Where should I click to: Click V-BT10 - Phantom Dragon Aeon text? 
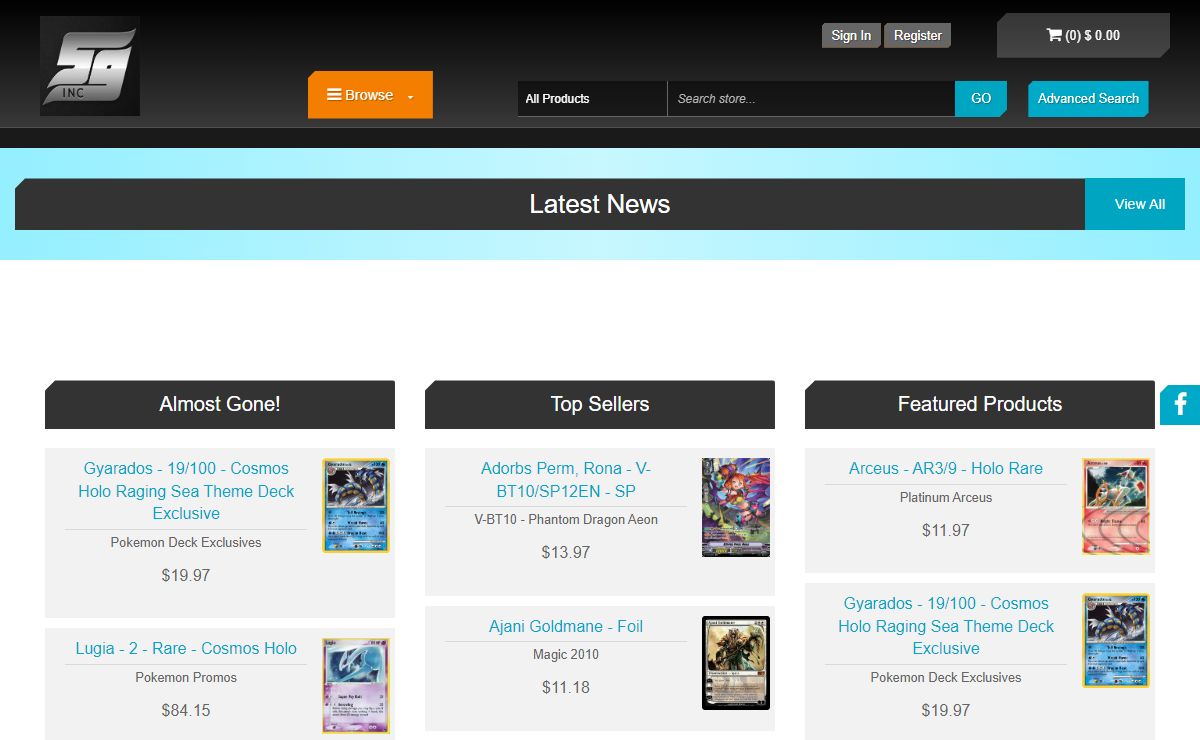pyautogui.click(x=566, y=519)
